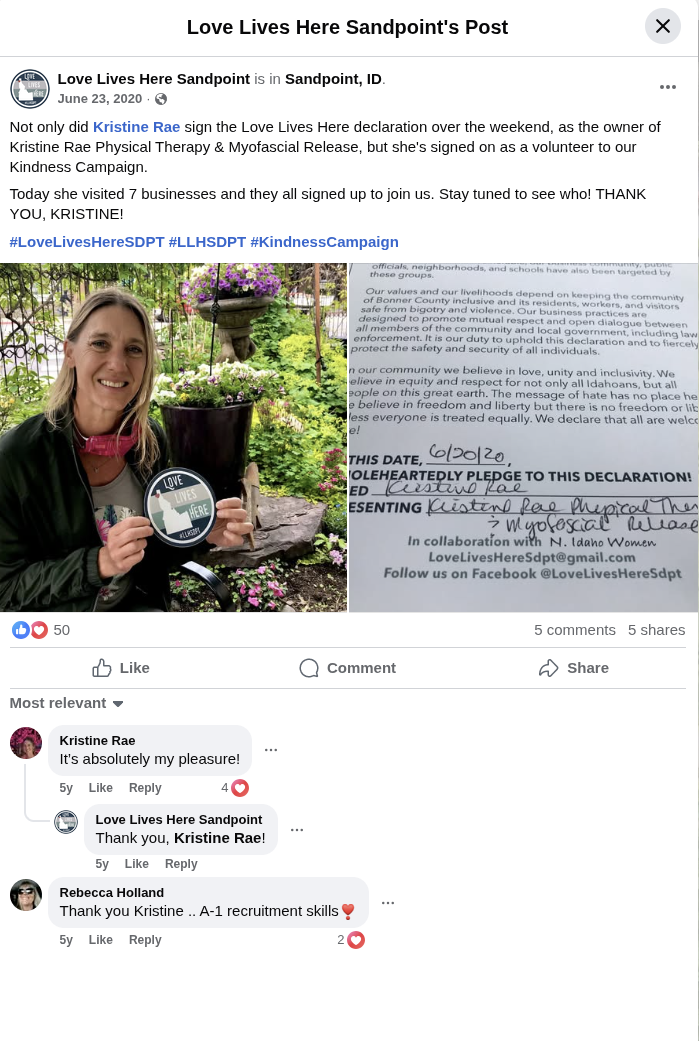The image size is (699, 1041).
Task: Click heart reaction on Kristine Rae's comment
Action: (x=240, y=788)
